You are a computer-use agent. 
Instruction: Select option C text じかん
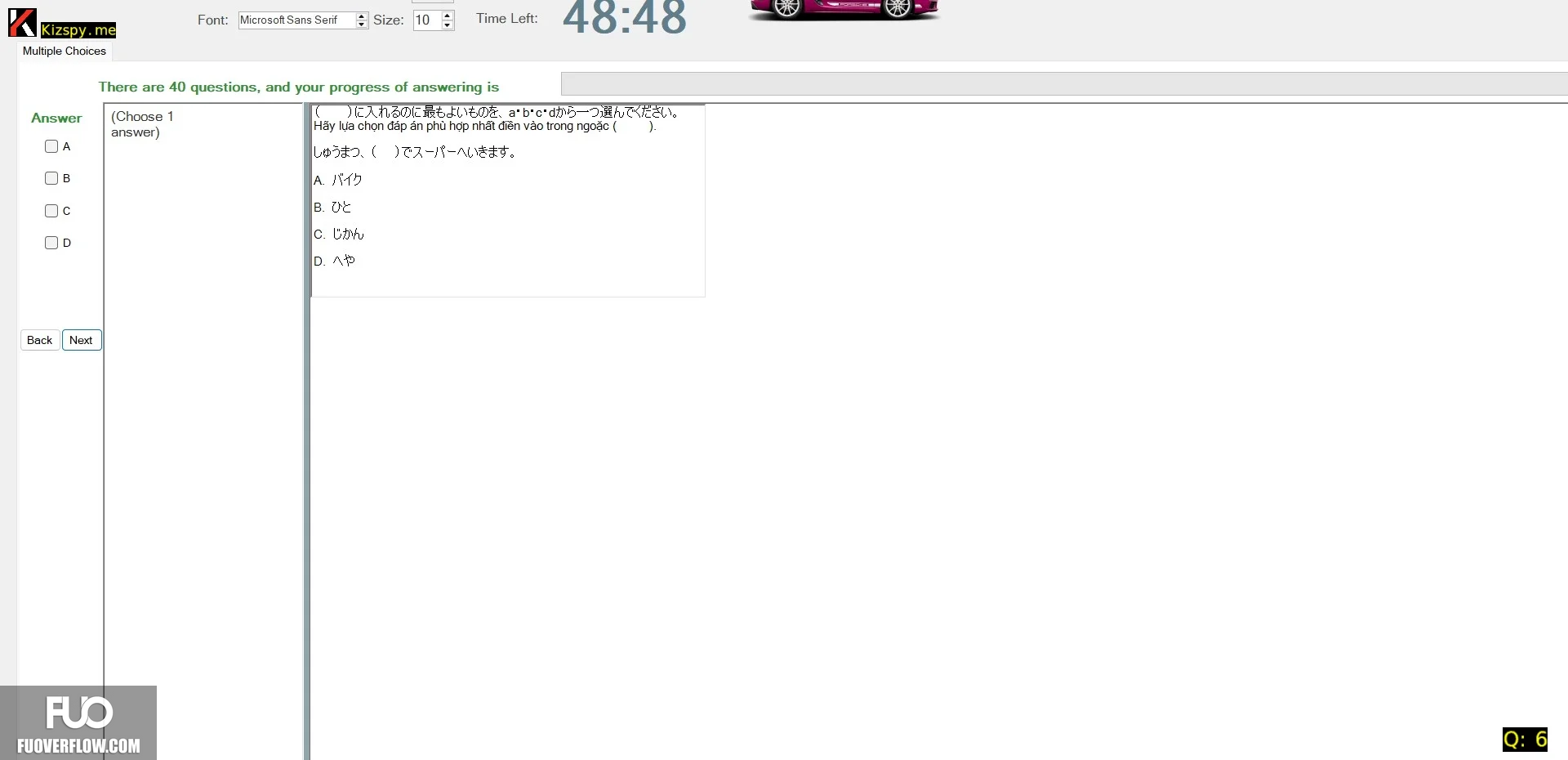click(348, 234)
